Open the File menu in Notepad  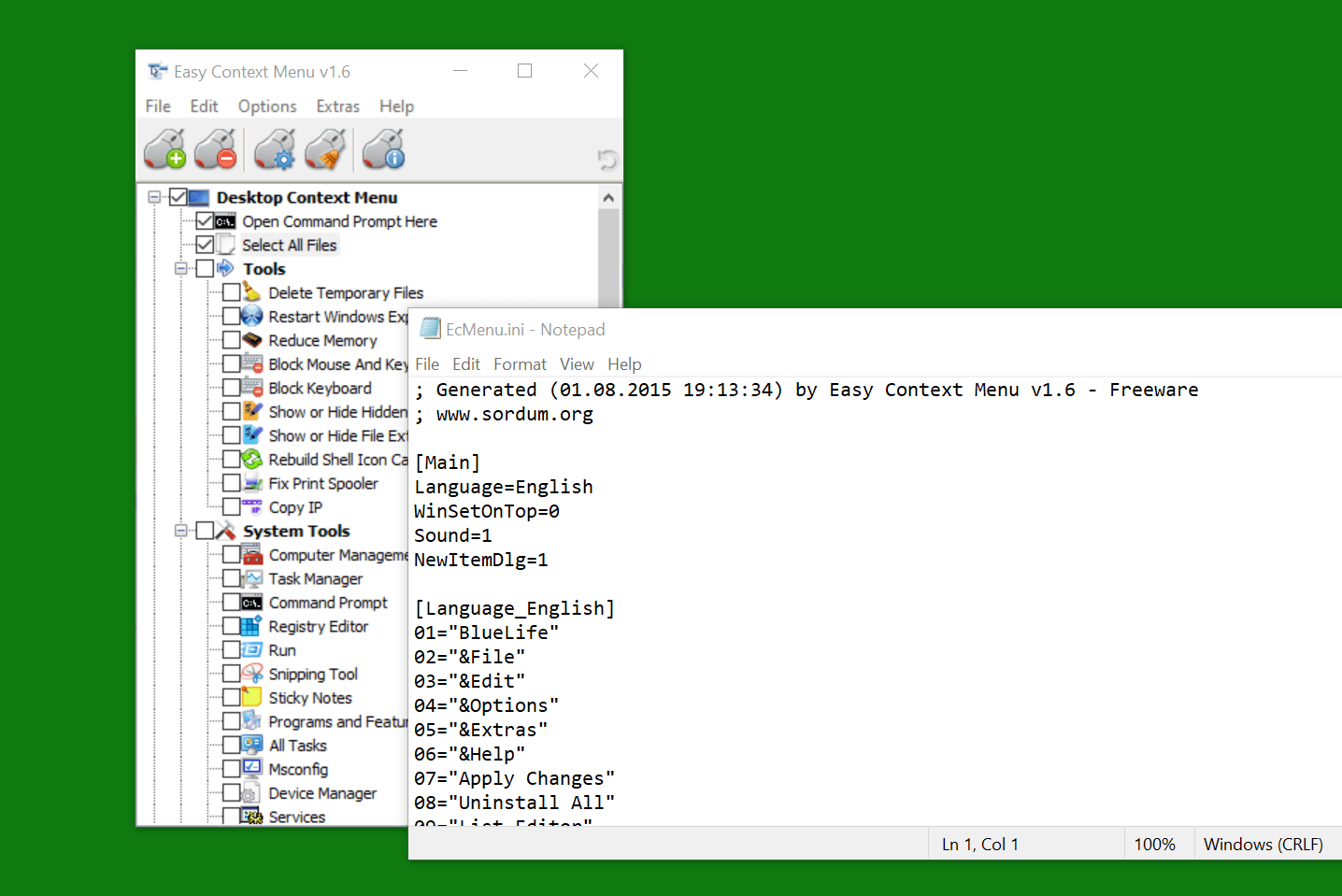point(427,364)
